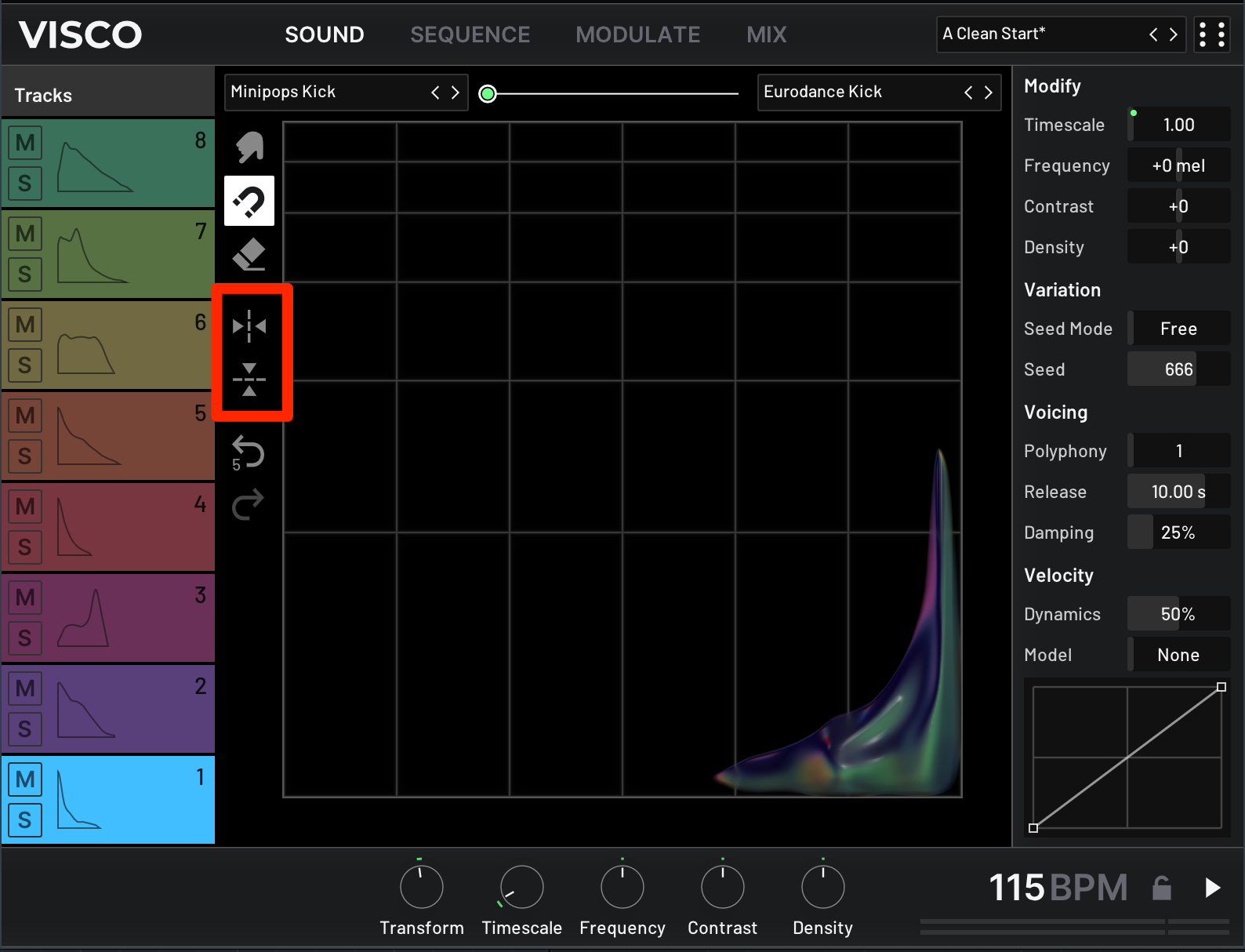Click the Seed value 666
Image resolution: width=1245 pixels, height=952 pixels.
[x=1179, y=369]
